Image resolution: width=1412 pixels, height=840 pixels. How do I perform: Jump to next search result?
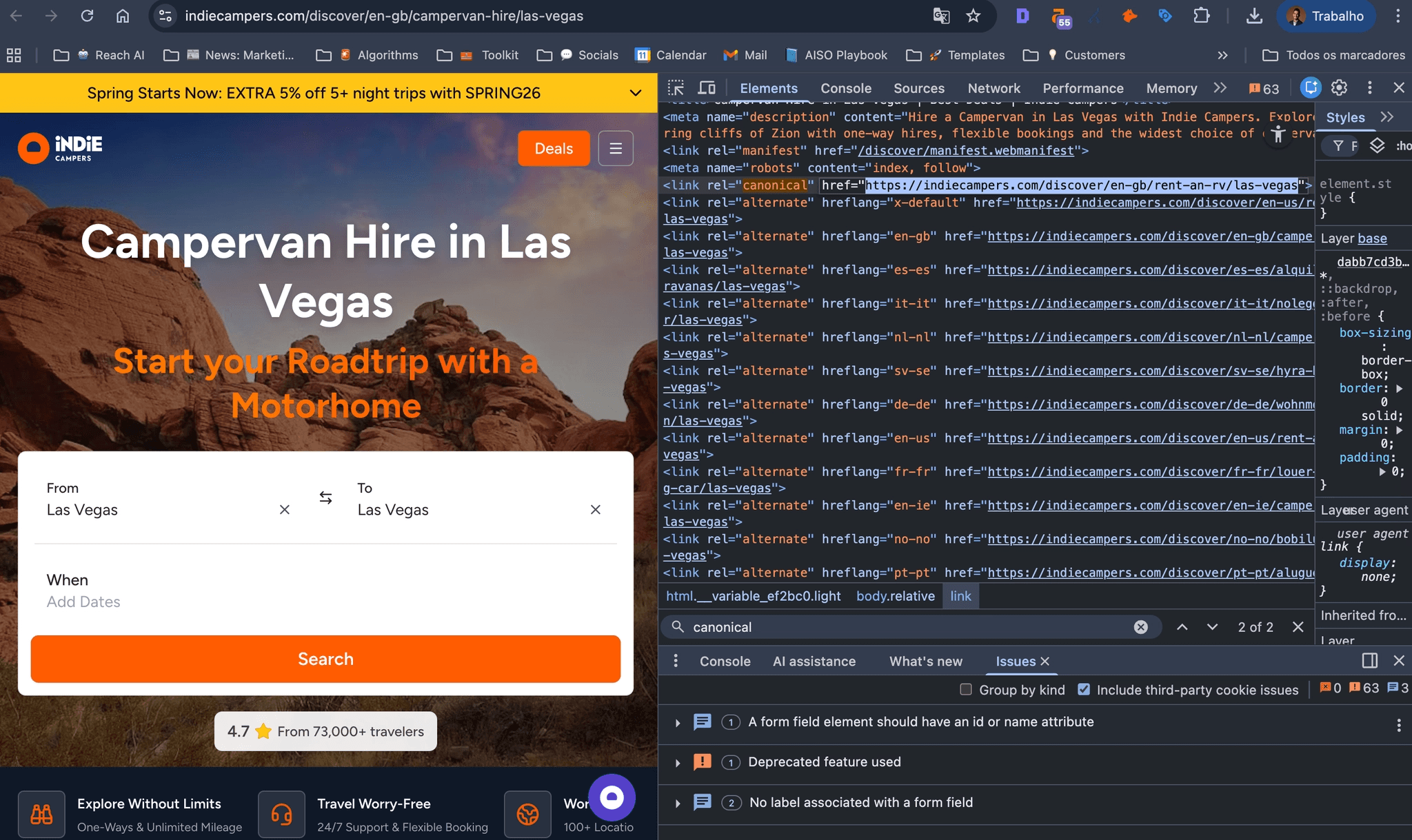point(1212,627)
